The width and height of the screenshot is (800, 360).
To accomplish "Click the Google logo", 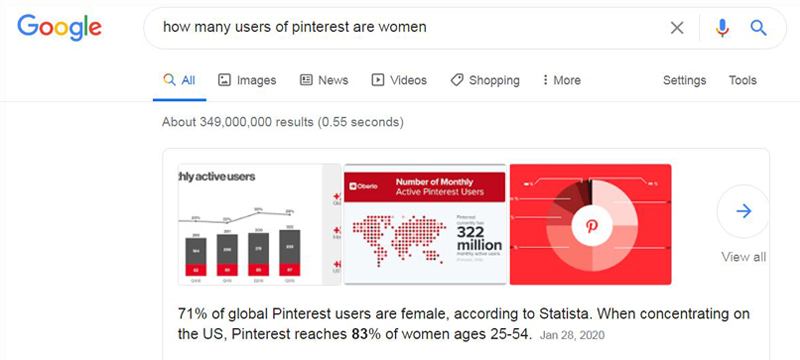I will [x=59, y=28].
